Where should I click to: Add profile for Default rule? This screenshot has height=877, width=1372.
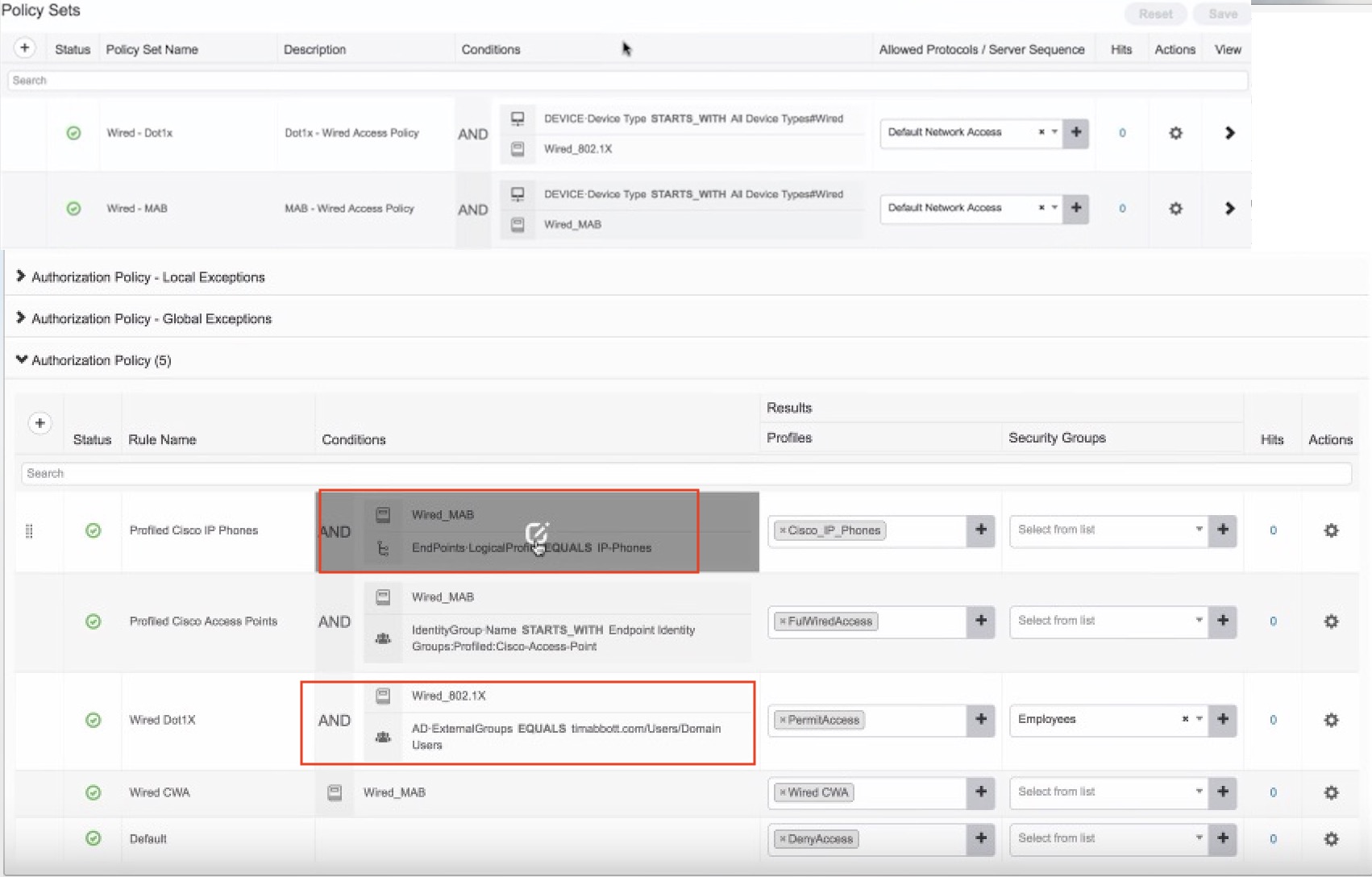[981, 839]
